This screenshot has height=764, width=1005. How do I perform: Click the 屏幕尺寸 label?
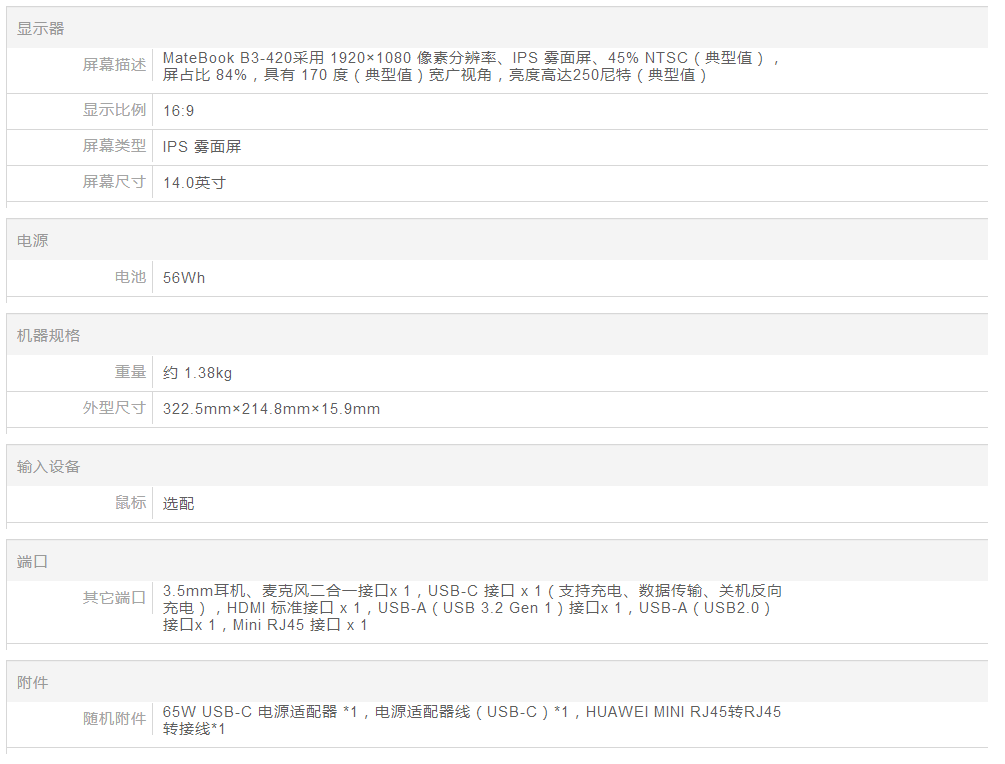pos(114,182)
